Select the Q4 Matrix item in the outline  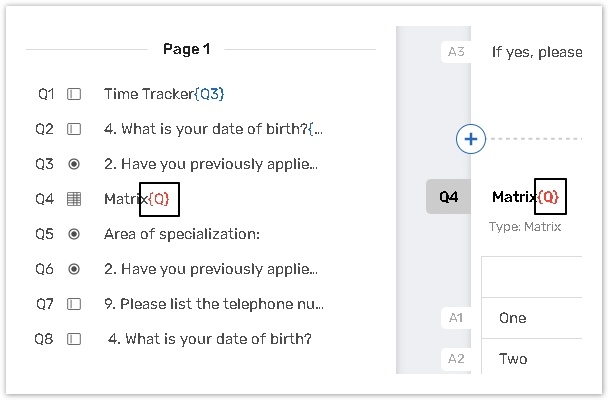[x=136, y=199]
